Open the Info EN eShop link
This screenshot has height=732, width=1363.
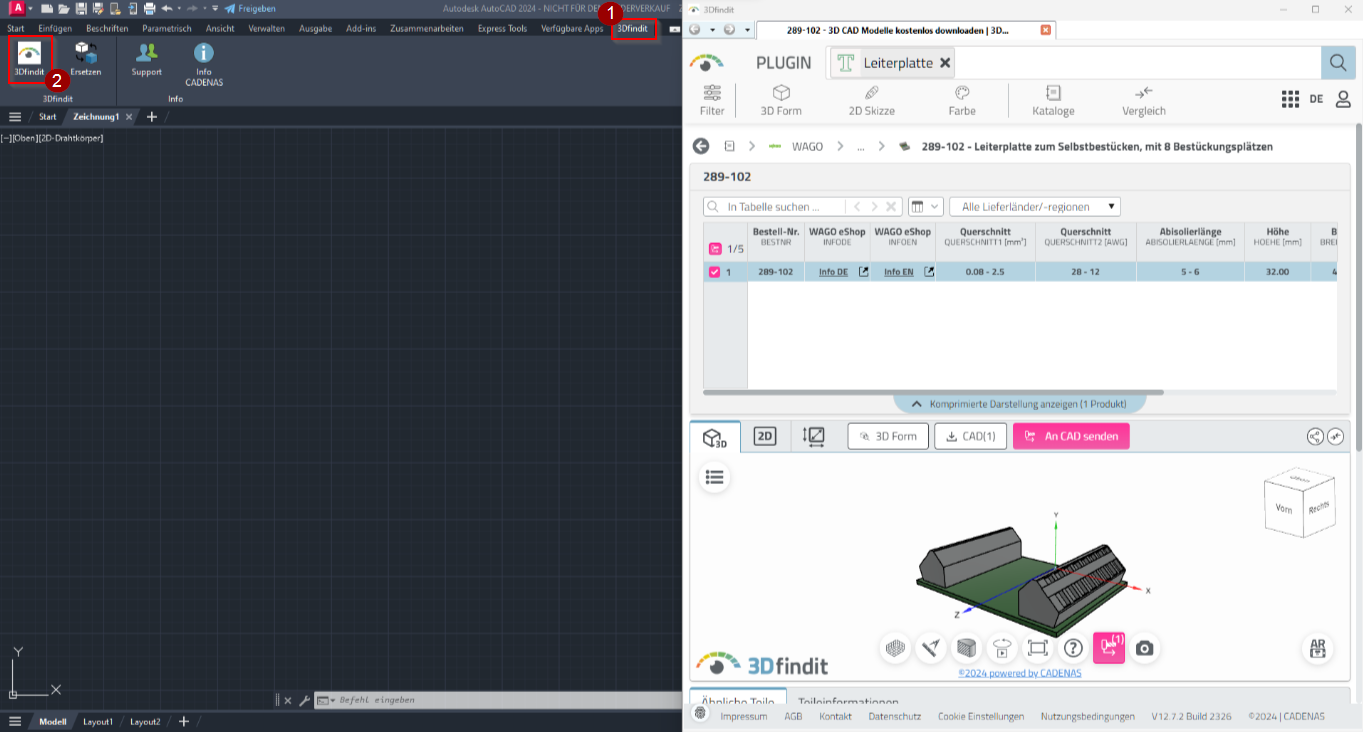tap(898, 272)
